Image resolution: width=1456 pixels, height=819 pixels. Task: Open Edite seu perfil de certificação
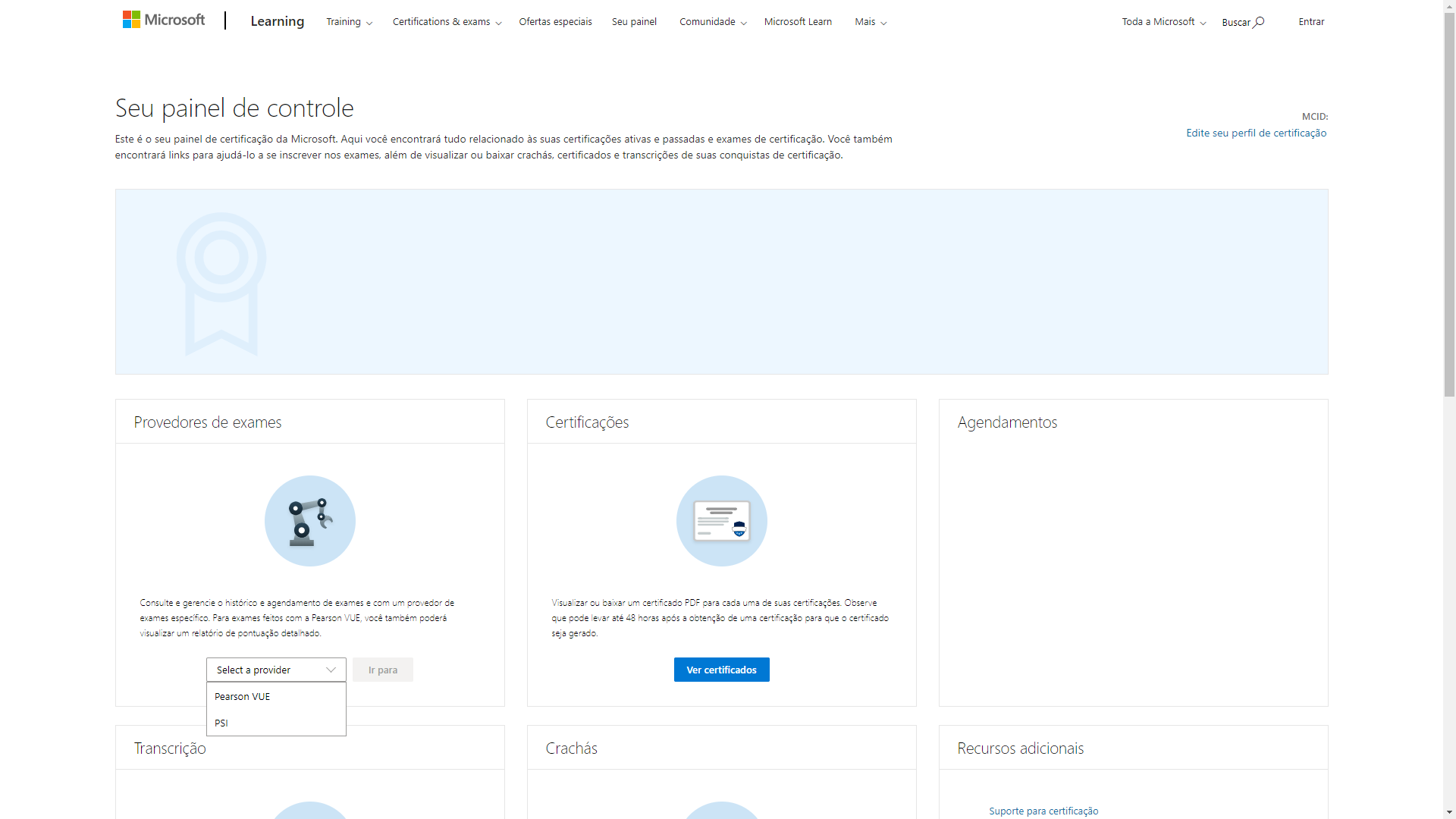[x=1257, y=133]
